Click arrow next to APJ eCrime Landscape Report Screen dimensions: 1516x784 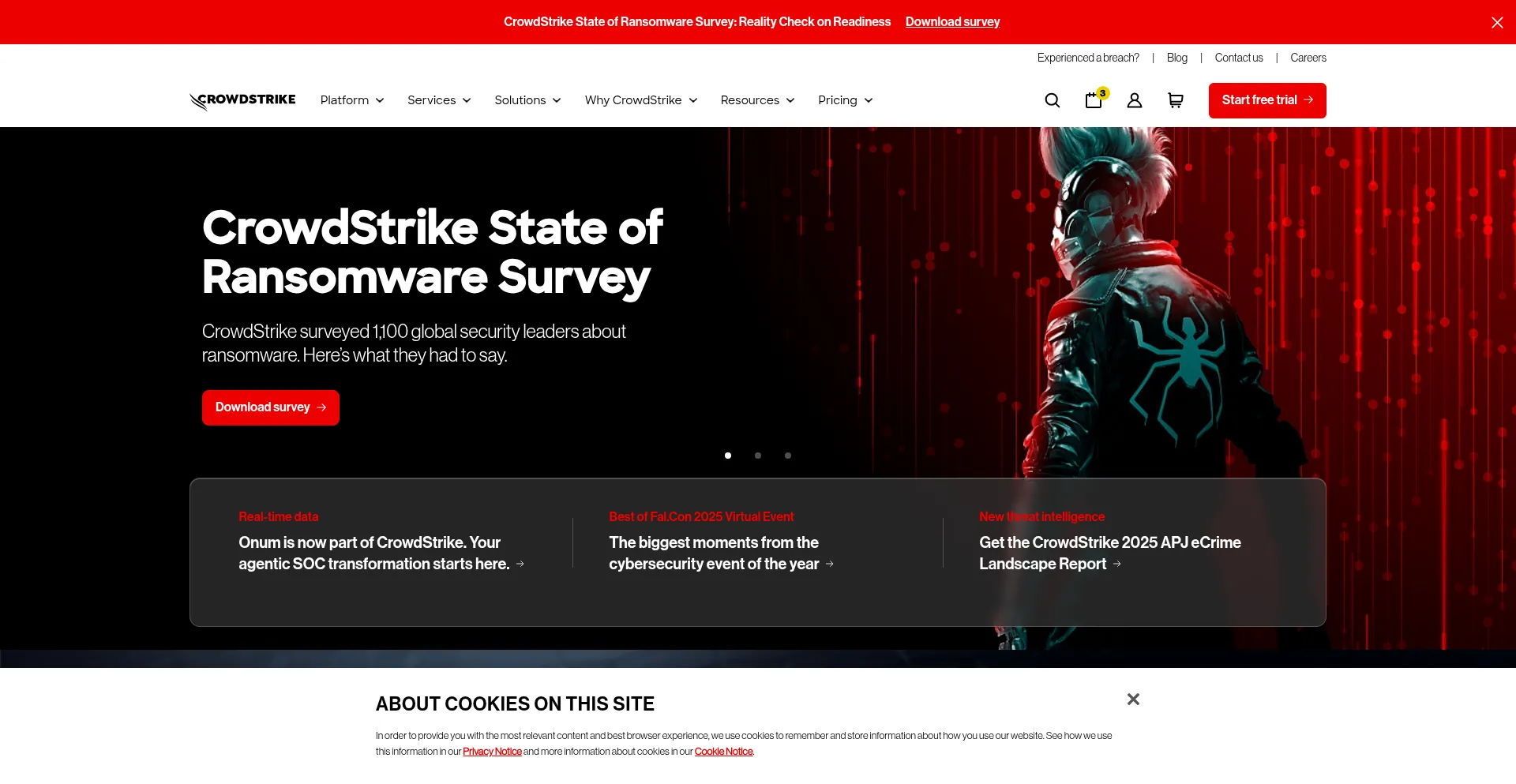[x=1117, y=565]
